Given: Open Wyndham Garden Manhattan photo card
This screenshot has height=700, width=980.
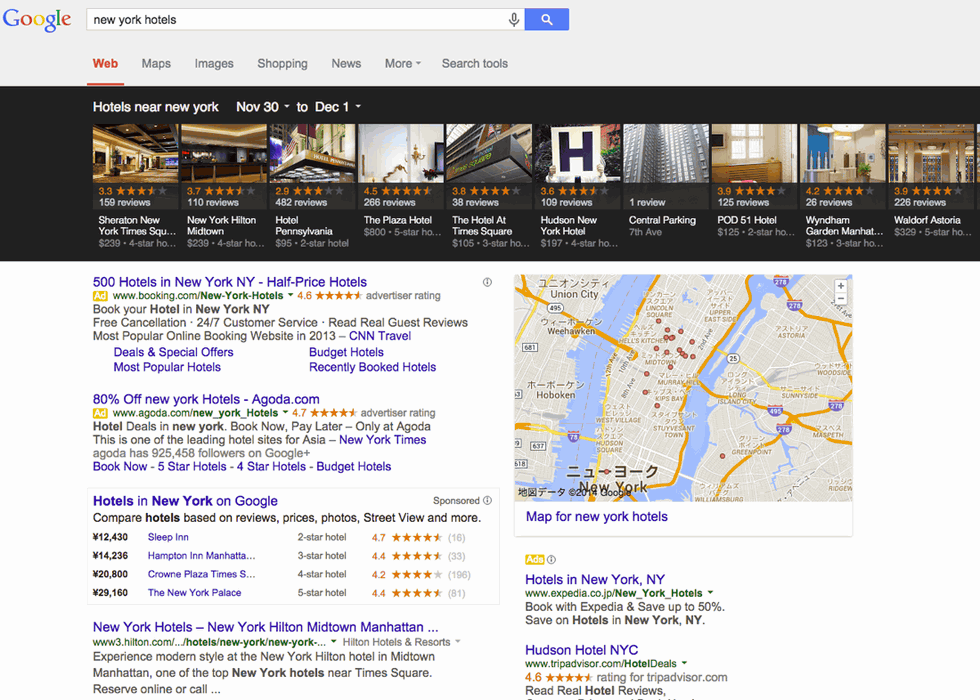Looking at the screenshot, I should [x=842, y=153].
